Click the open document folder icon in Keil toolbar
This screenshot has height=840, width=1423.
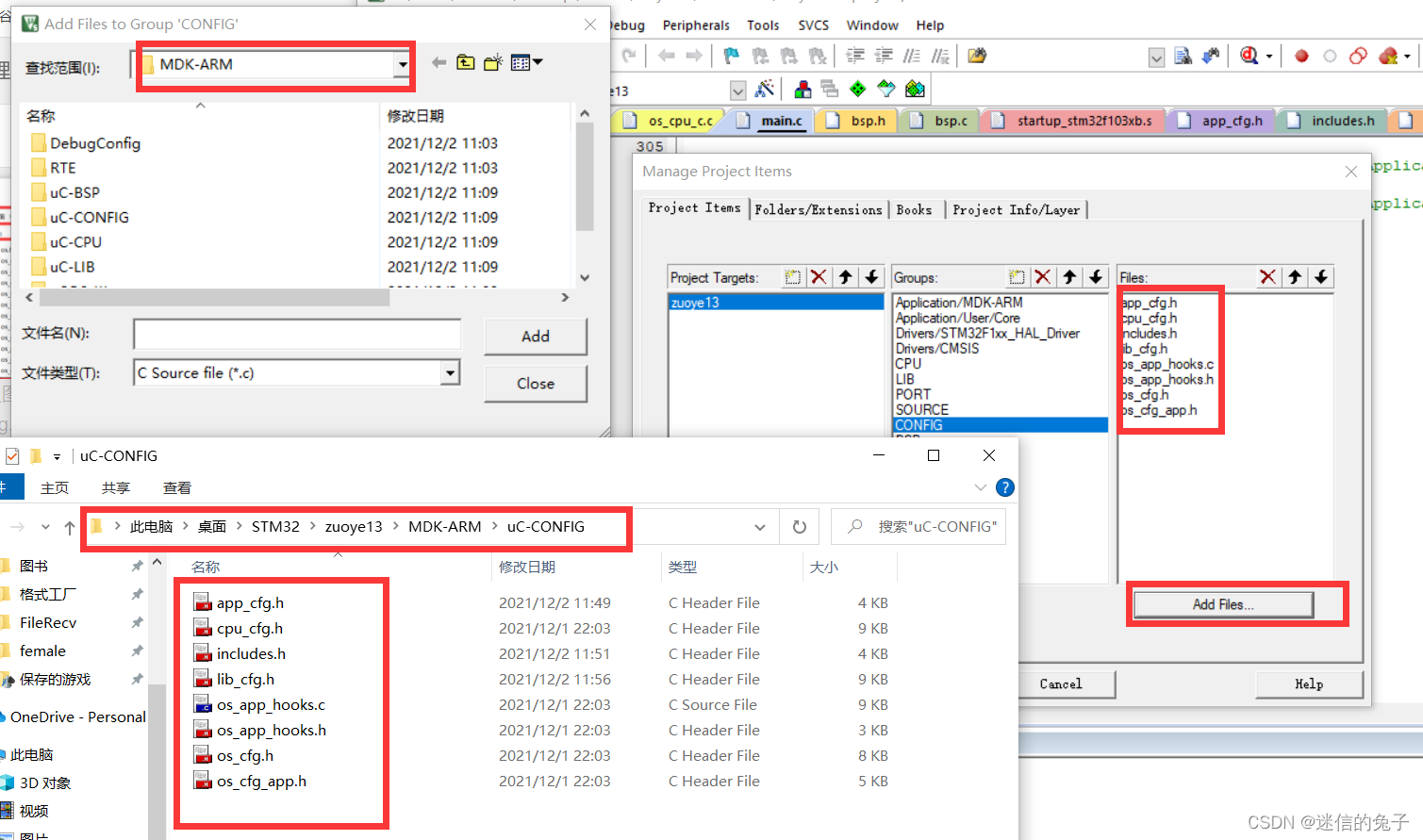coord(977,56)
